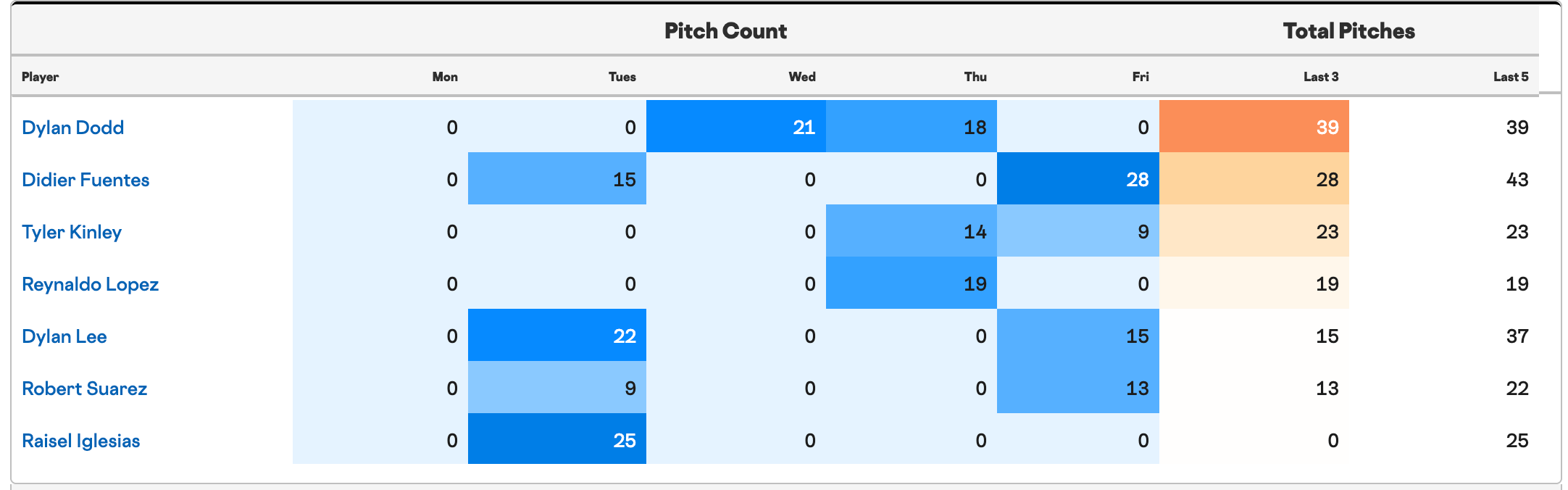Image resolution: width=1568 pixels, height=490 pixels.
Task: Open Tyler Kinley player link
Action: [72, 232]
